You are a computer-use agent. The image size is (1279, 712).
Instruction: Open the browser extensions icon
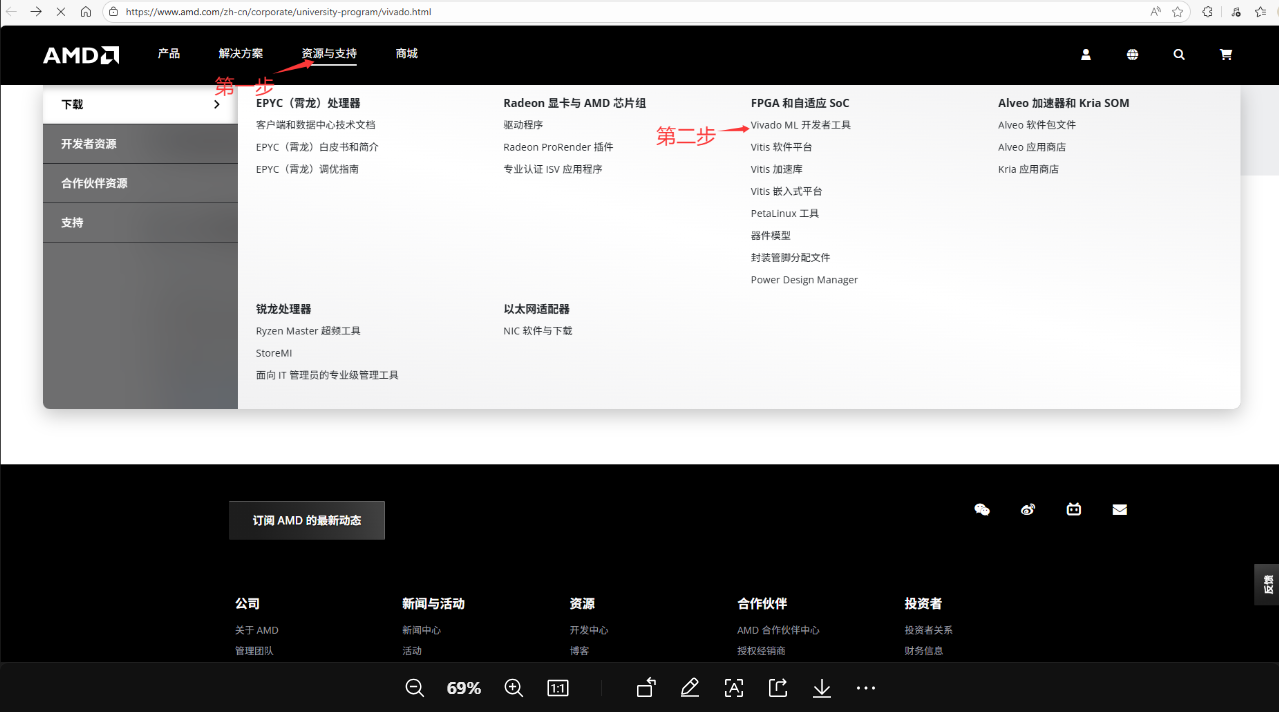(1208, 12)
